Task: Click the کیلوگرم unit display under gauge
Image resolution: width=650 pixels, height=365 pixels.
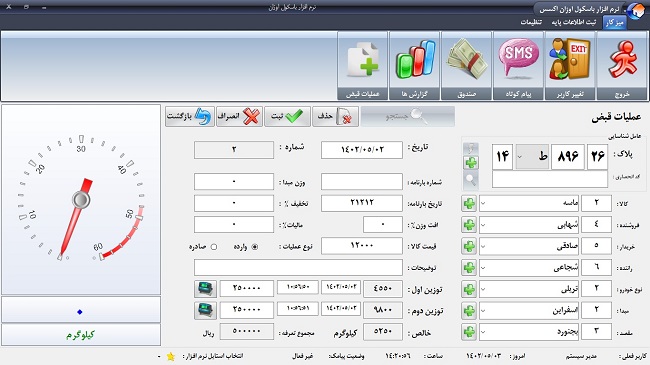Action: 80,335
